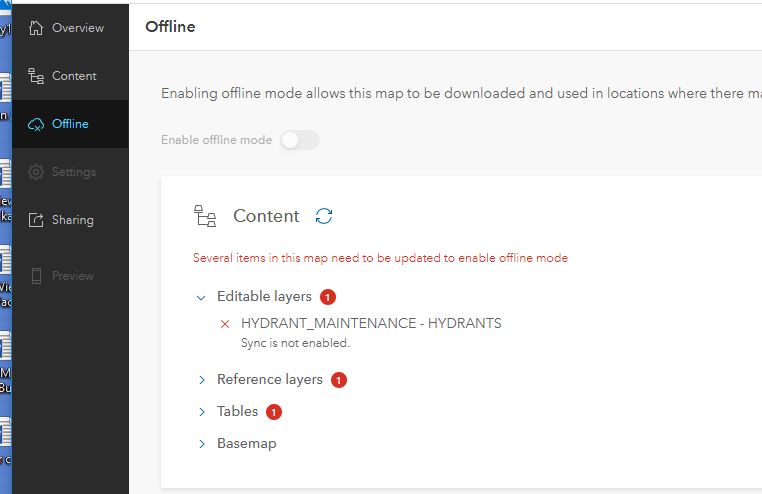Click the Offline cloud icon

click(x=35, y=124)
